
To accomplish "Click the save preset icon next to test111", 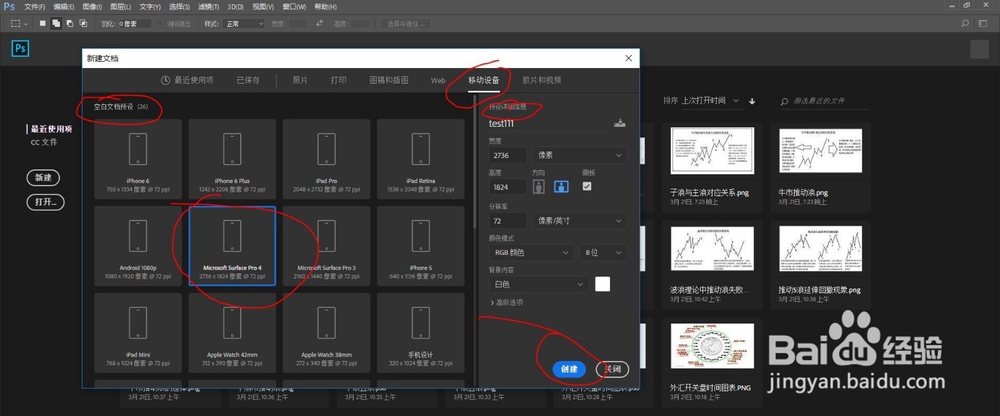I will 619,123.
